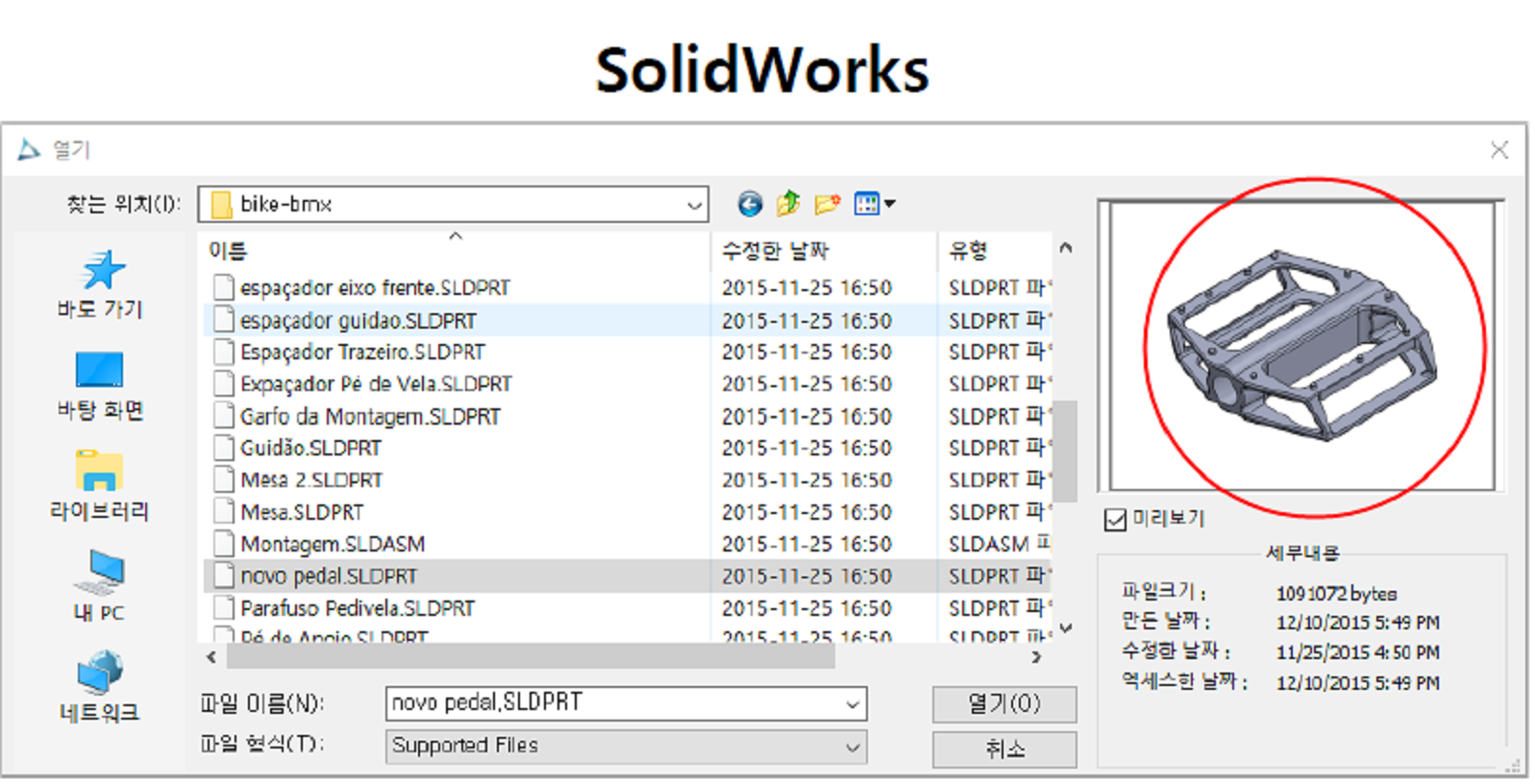The height and width of the screenshot is (784, 1535).
Task: Click file icon of Garfo da Montagem.SLDPRT
Action: pyautogui.click(x=224, y=416)
